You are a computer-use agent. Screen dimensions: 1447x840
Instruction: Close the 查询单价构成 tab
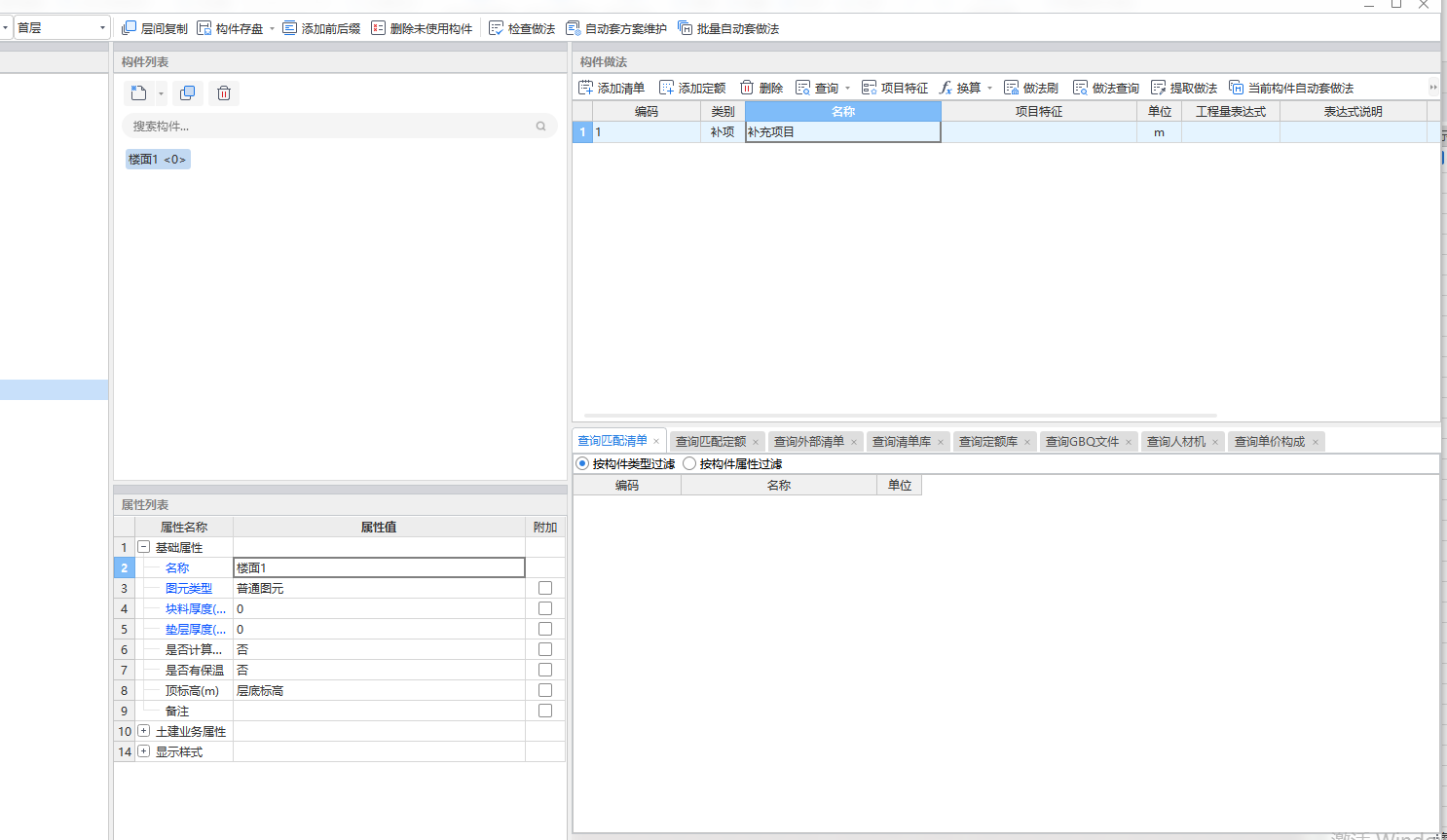pyautogui.click(x=1316, y=442)
